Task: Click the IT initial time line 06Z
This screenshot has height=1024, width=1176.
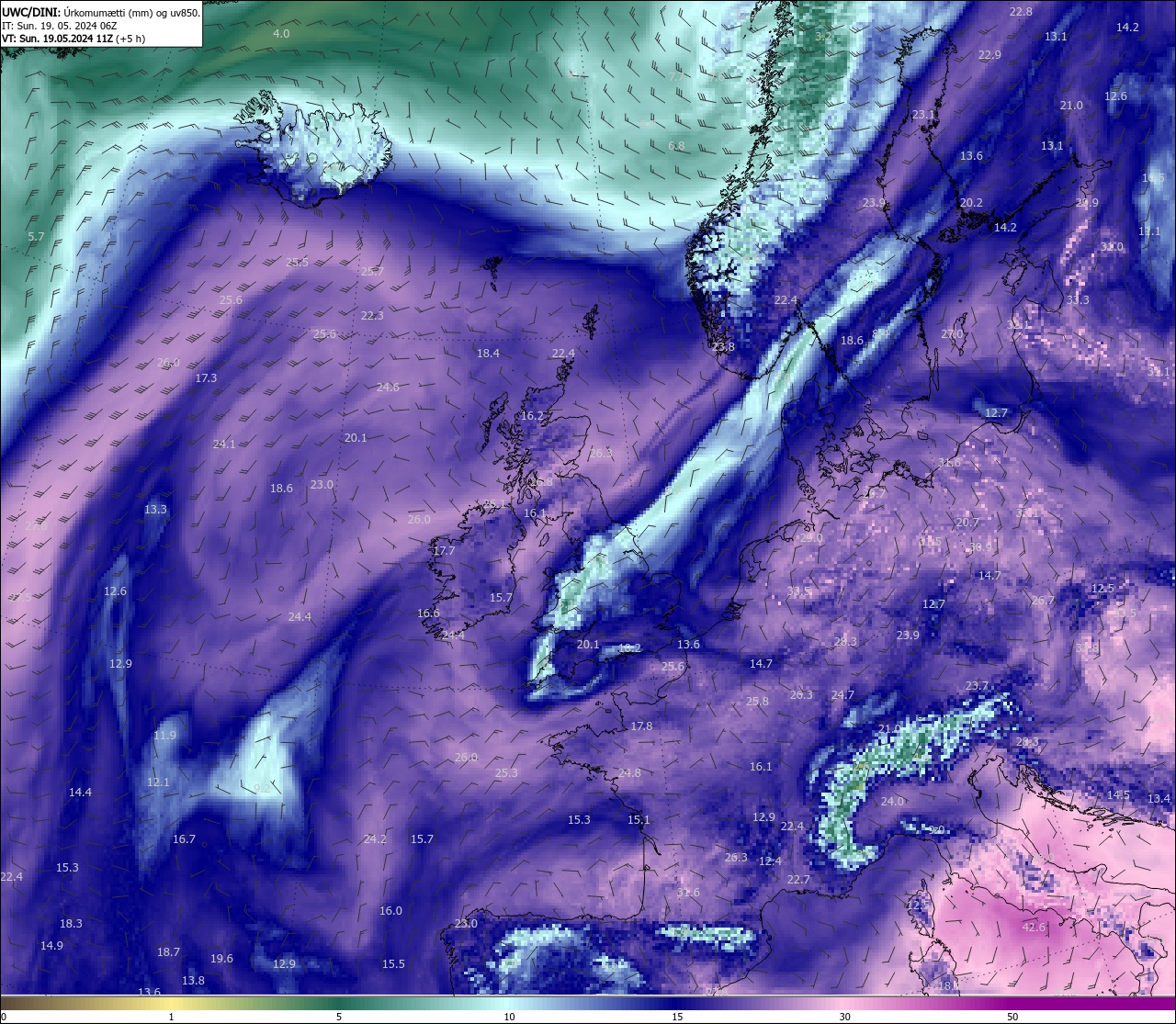Action: click(59, 26)
